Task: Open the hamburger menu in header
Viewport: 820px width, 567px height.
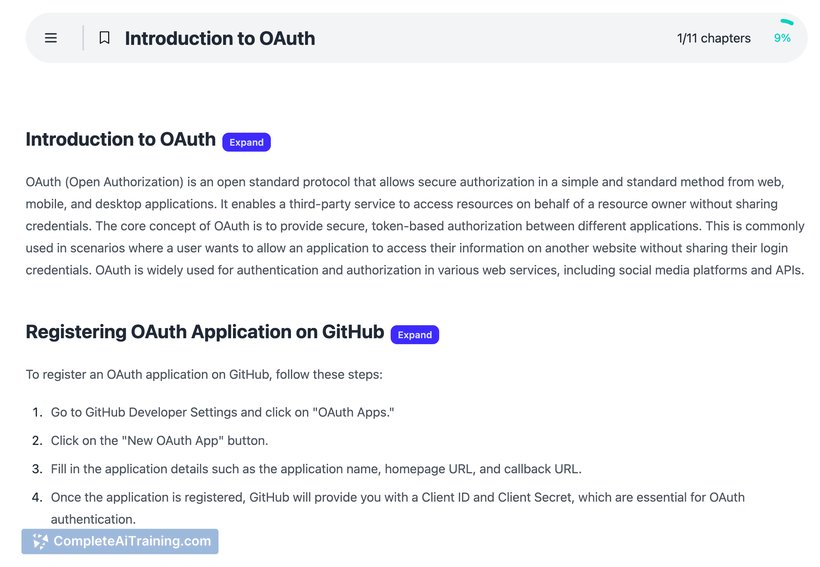Action: tap(51, 38)
